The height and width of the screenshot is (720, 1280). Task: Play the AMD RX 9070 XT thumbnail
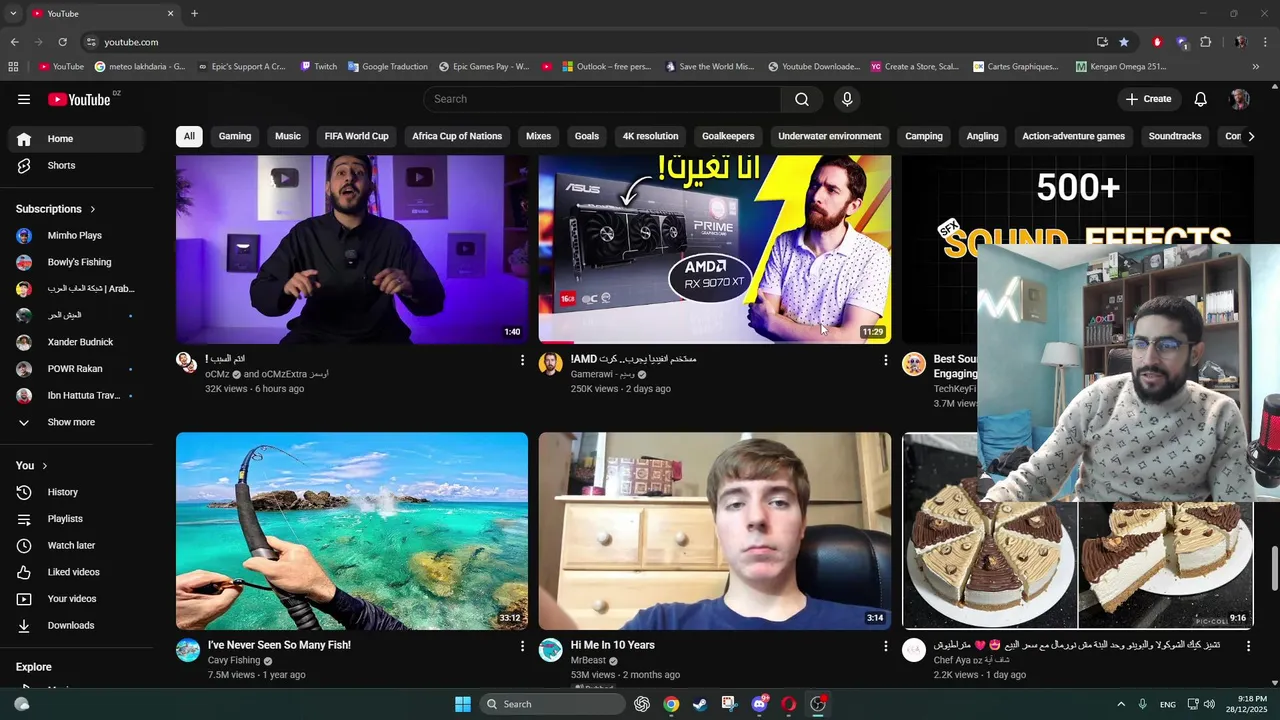(x=715, y=249)
